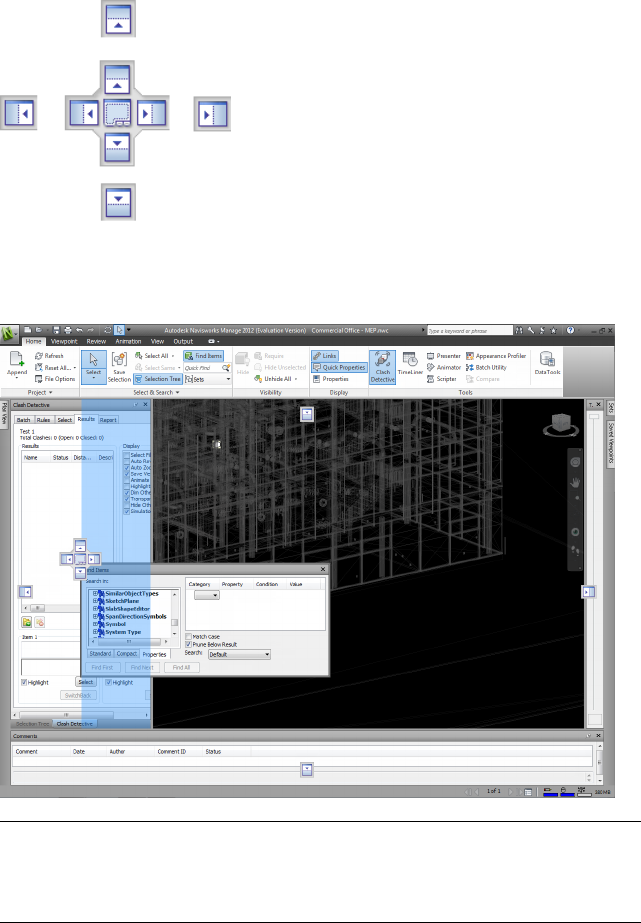The height and width of the screenshot is (923, 641).
Task: Click the dock-top sticker in scene view
Action: point(307,414)
